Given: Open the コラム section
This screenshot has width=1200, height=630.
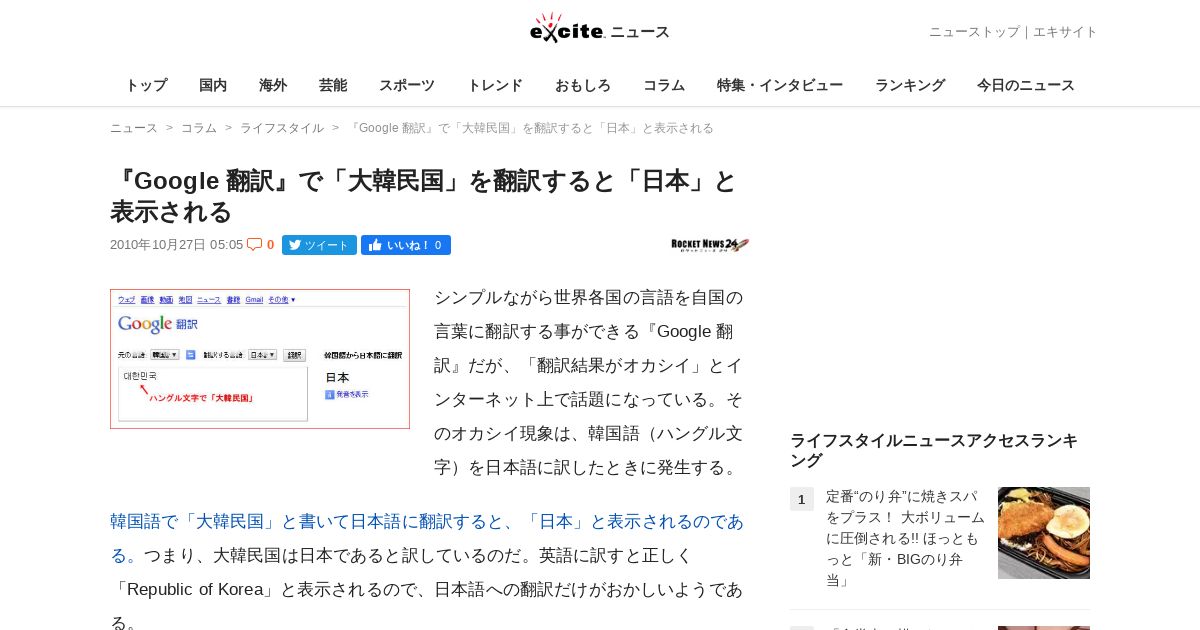Looking at the screenshot, I should pos(664,85).
